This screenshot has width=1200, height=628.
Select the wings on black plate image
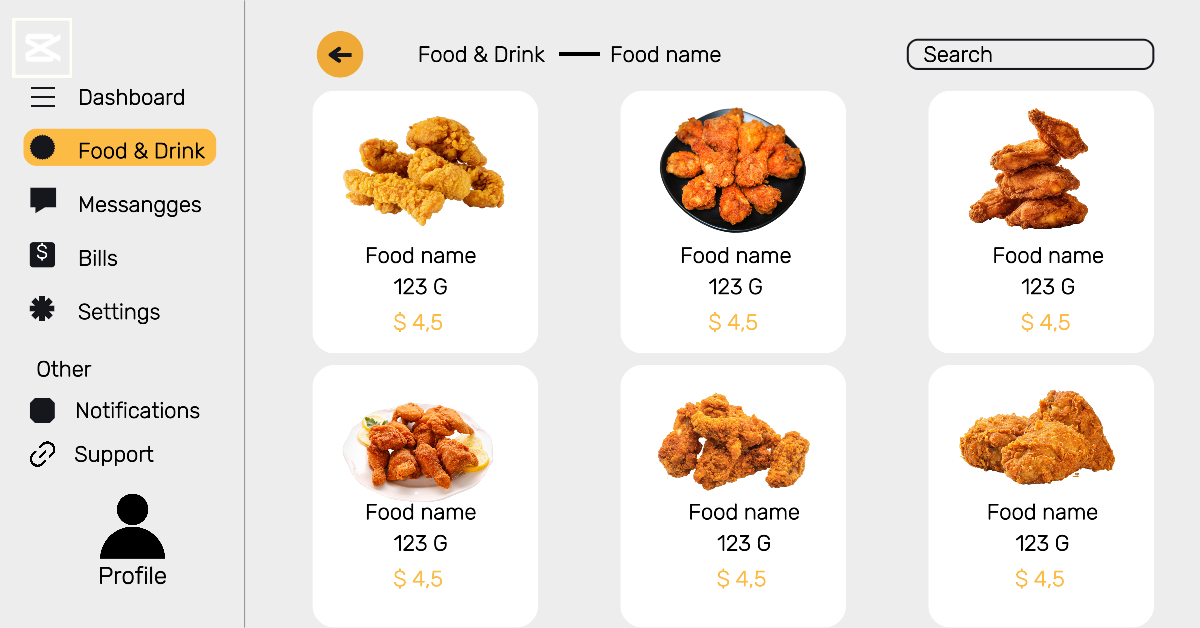pos(732,170)
